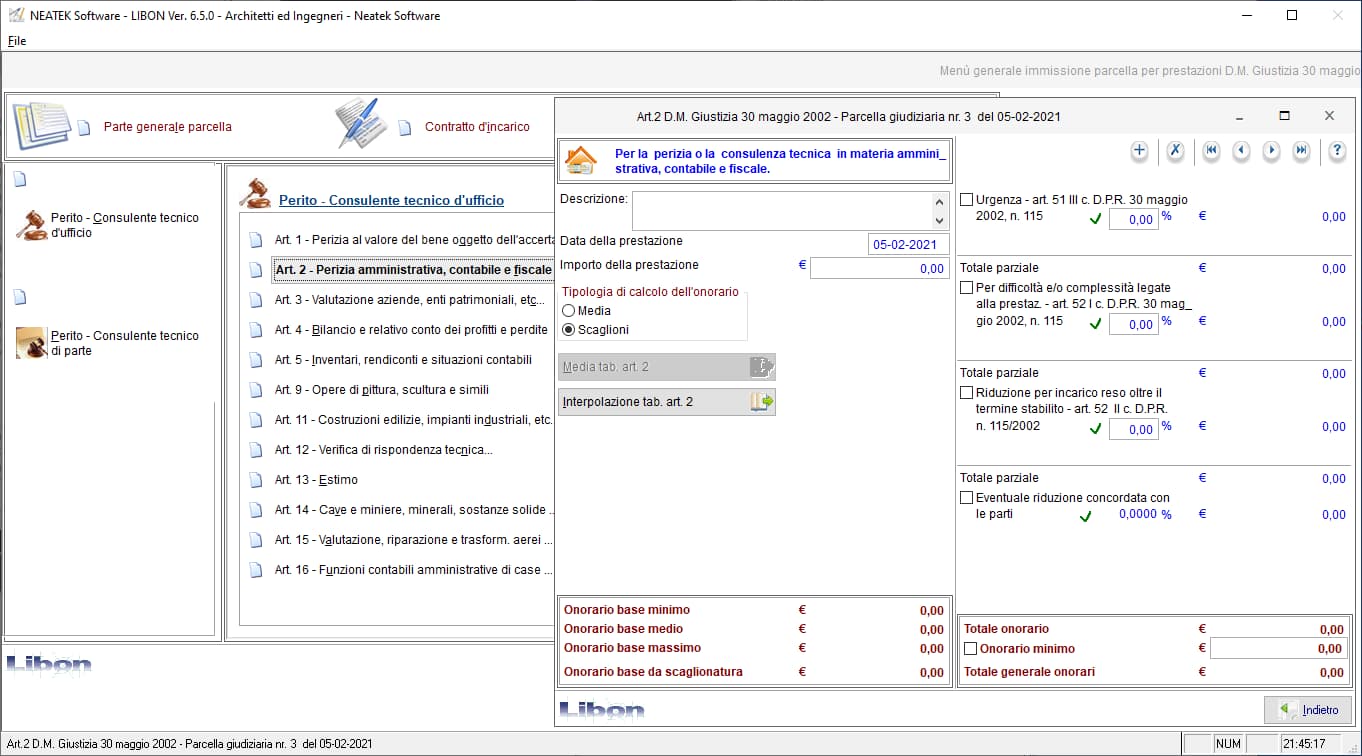
Task: Click the document icon next to Art. 5
Action: pyautogui.click(x=256, y=360)
